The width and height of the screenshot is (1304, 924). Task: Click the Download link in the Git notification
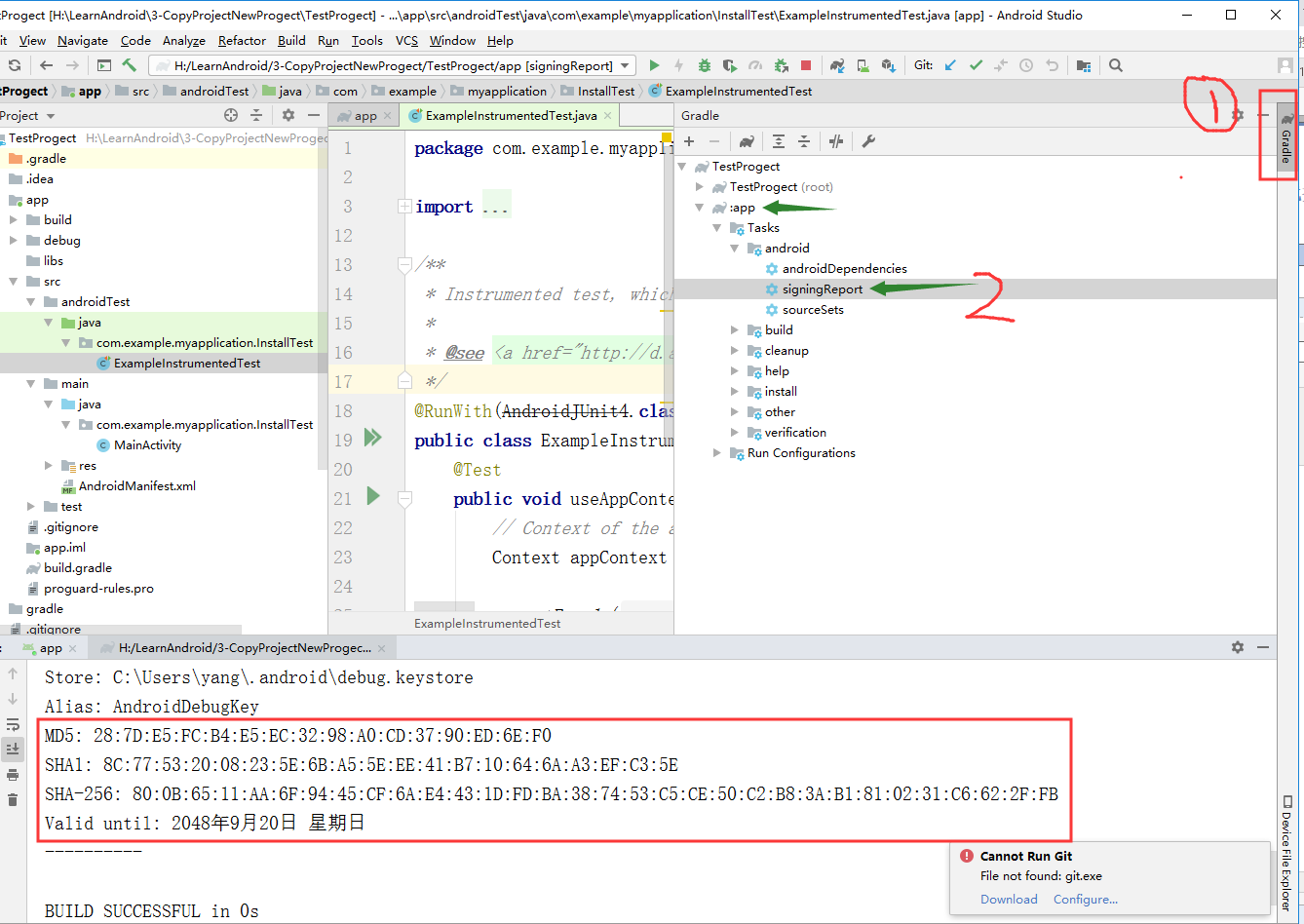[x=1009, y=900]
